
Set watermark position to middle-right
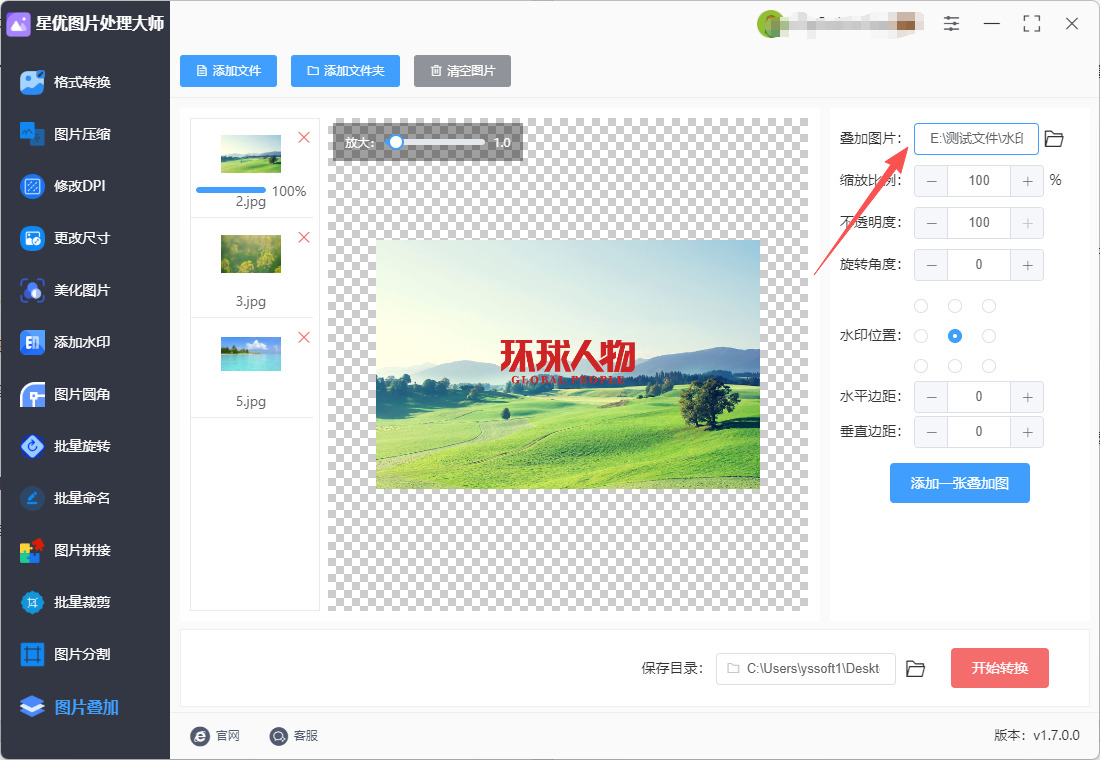(989, 336)
